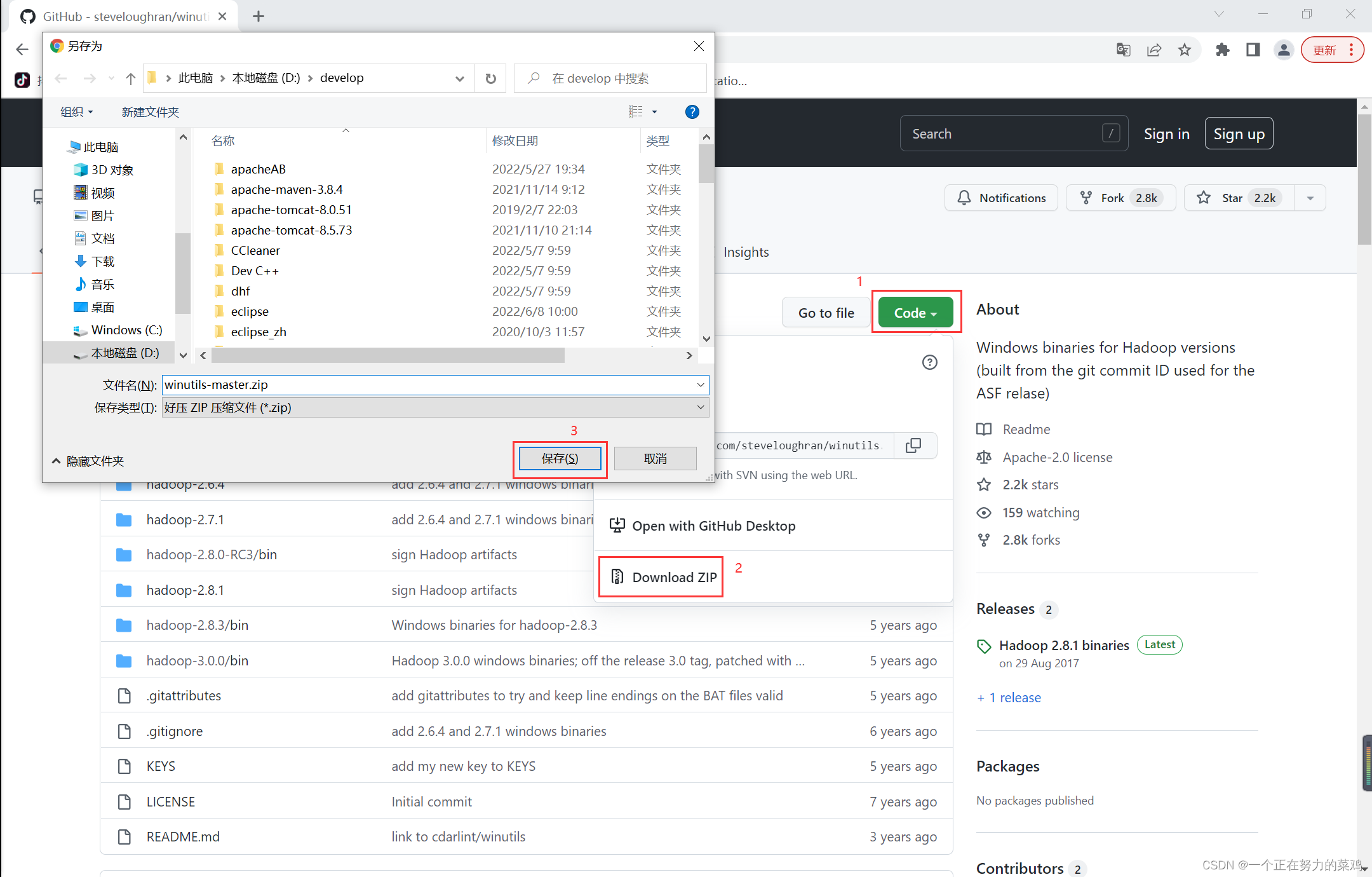Open help icon in Save As dialog toolbar
1372x877 pixels.
coord(692,112)
